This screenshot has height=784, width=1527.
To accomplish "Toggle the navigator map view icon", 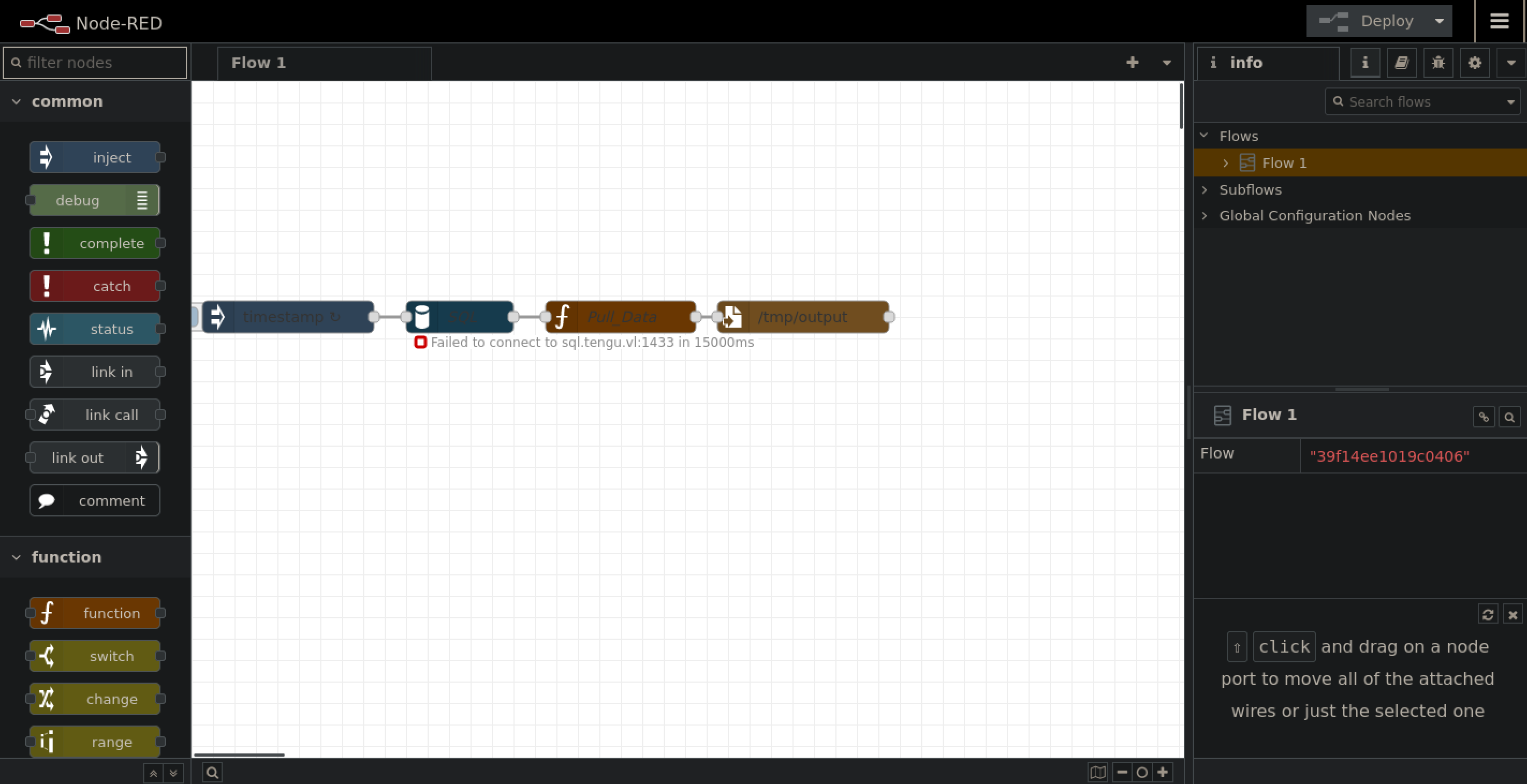I will 1097,772.
